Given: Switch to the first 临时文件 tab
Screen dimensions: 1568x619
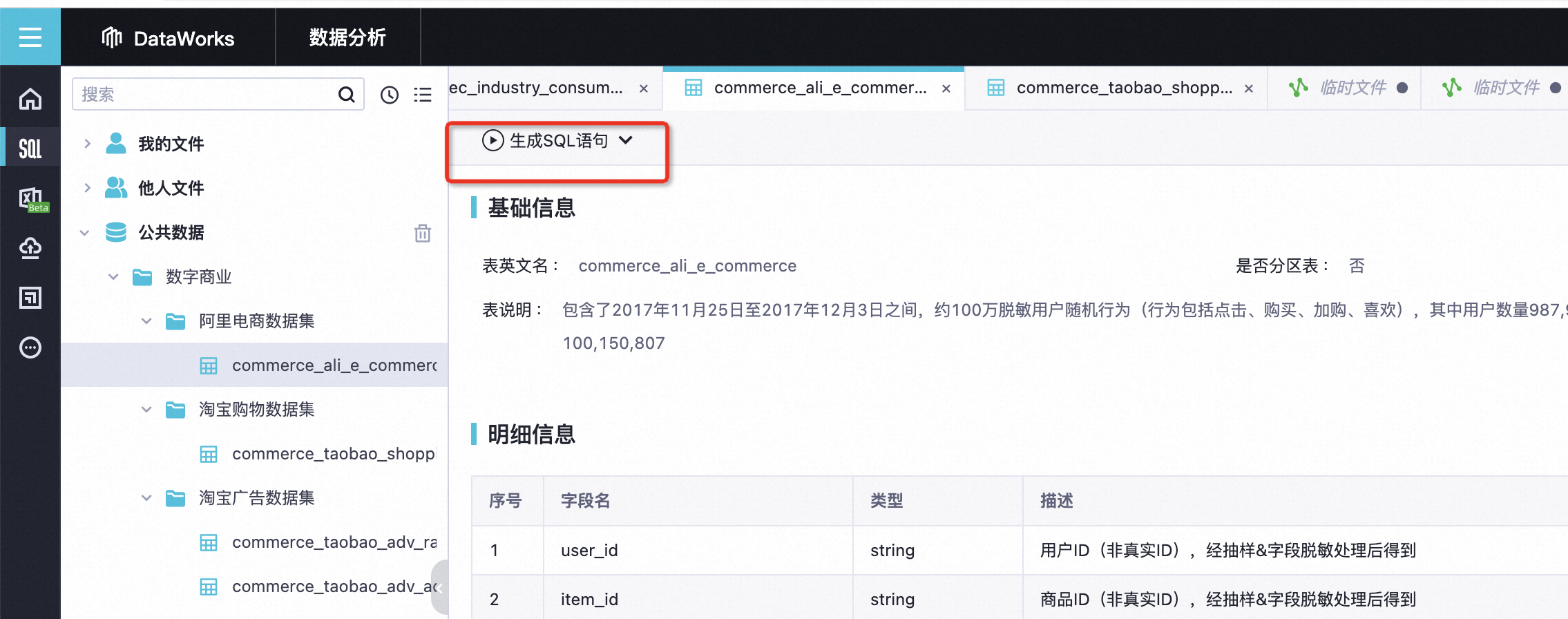Looking at the screenshot, I should 1344,88.
